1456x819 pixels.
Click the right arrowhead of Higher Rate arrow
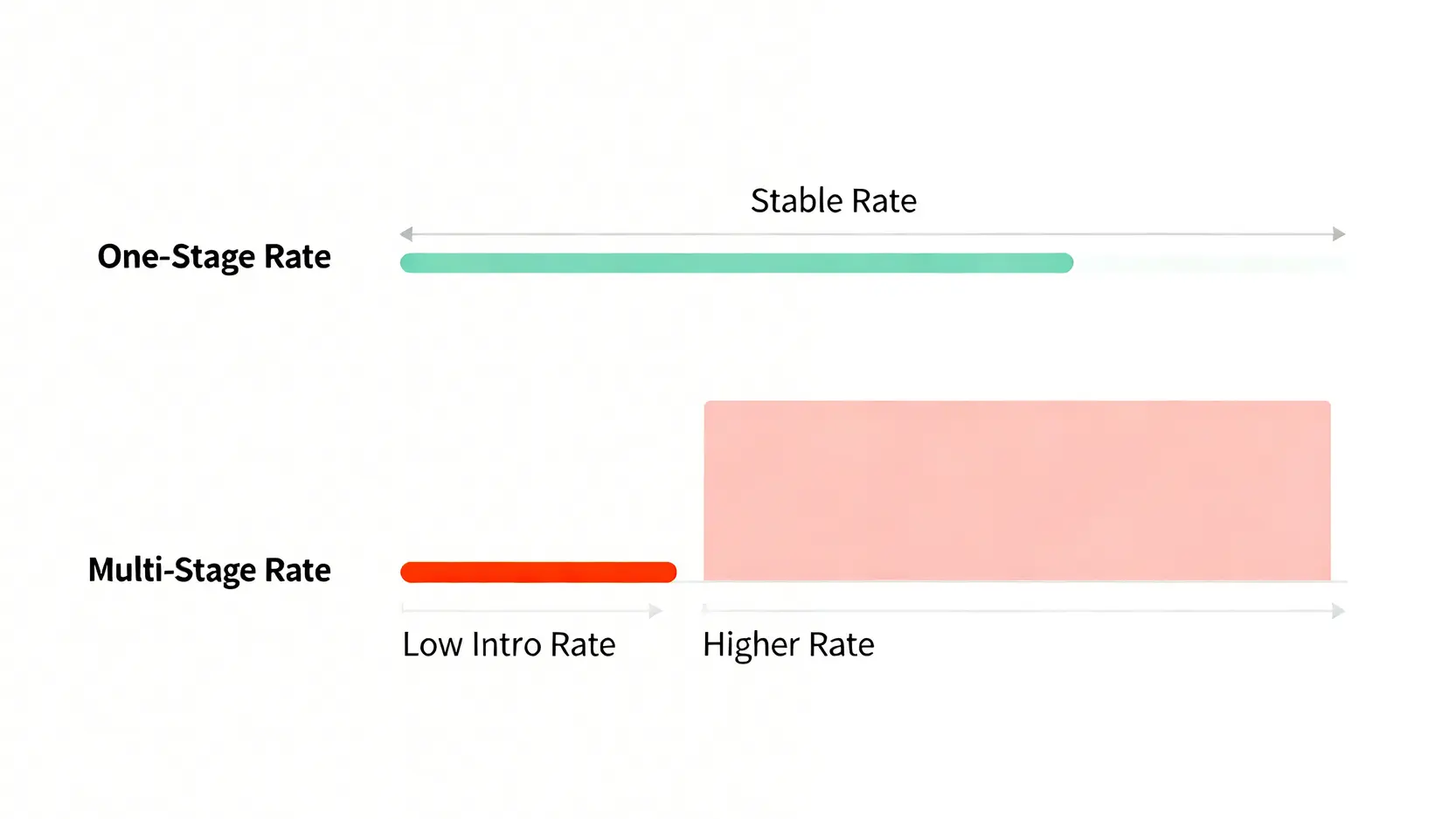tap(1338, 611)
